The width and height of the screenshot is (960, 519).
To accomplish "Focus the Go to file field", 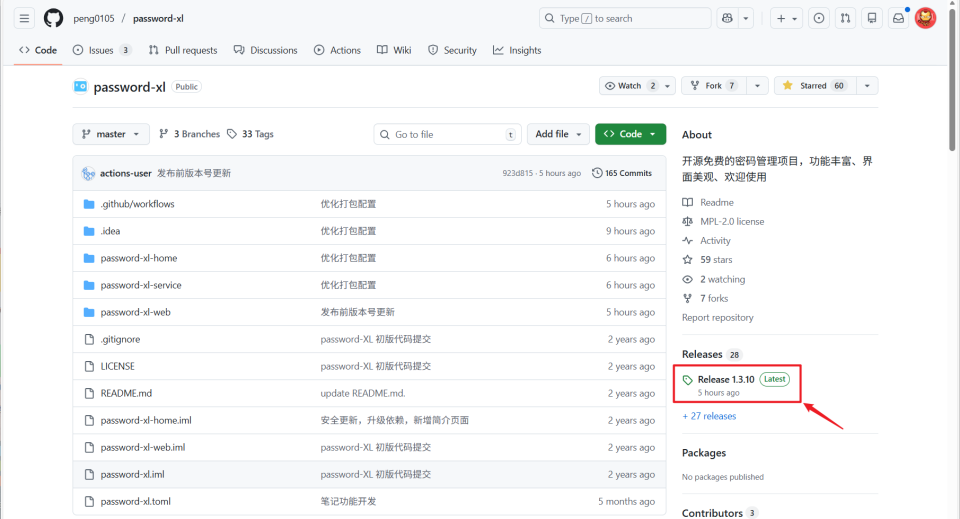I will pos(448,134).
